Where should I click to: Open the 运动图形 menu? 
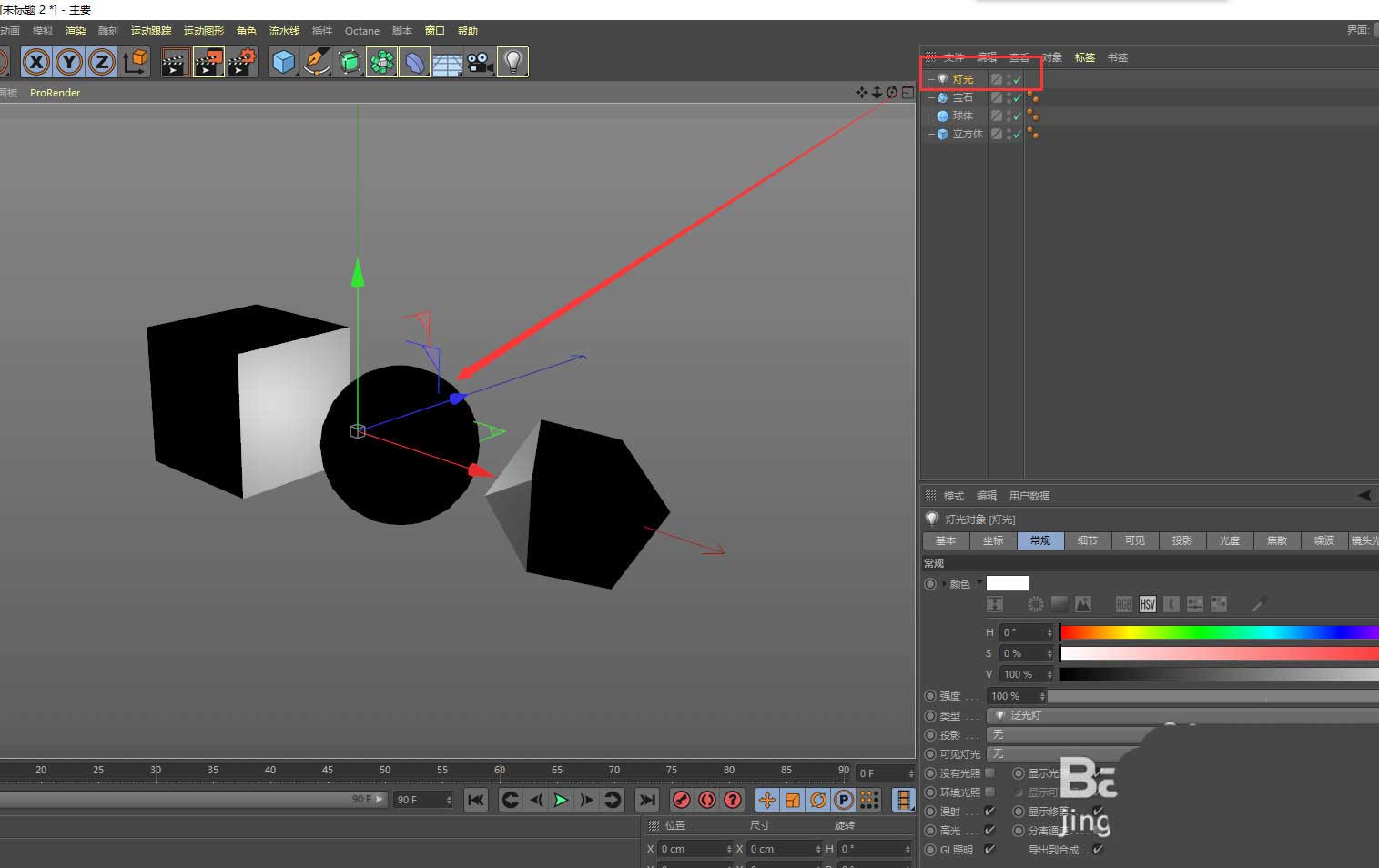click(x=204, y=31)
